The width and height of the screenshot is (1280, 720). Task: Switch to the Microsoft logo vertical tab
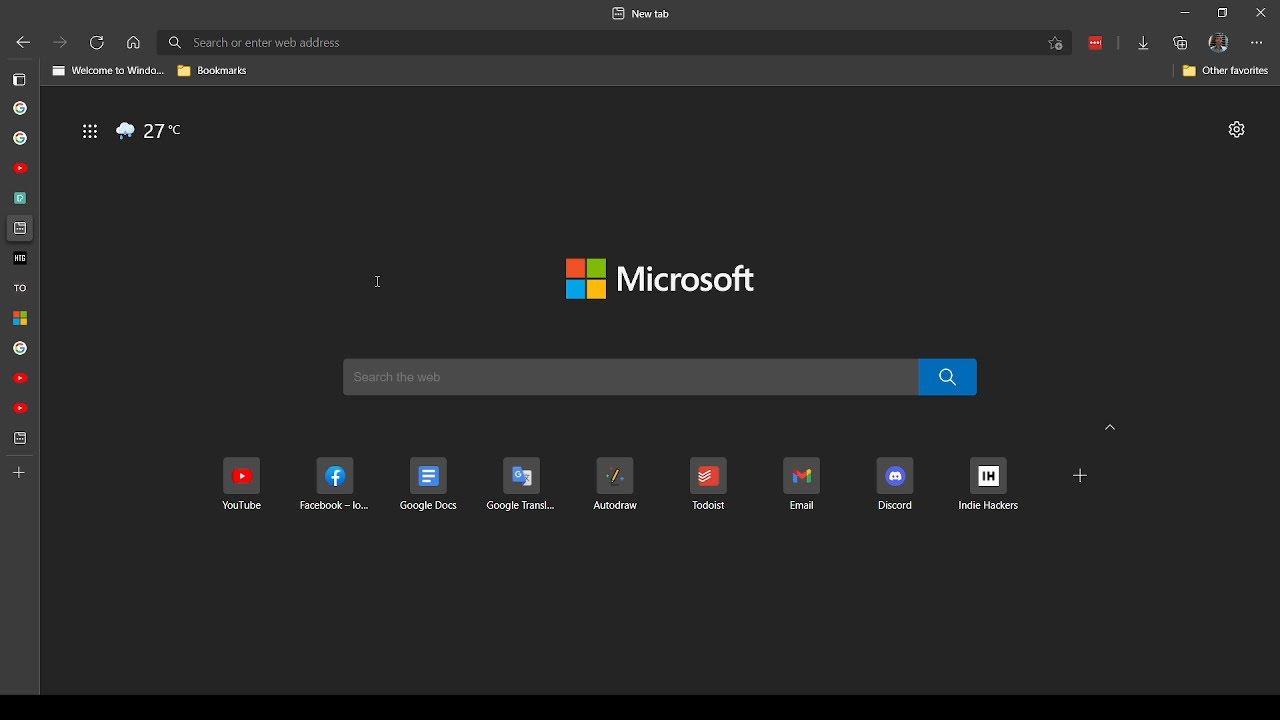pyautogui.click(x=20, y=319)
